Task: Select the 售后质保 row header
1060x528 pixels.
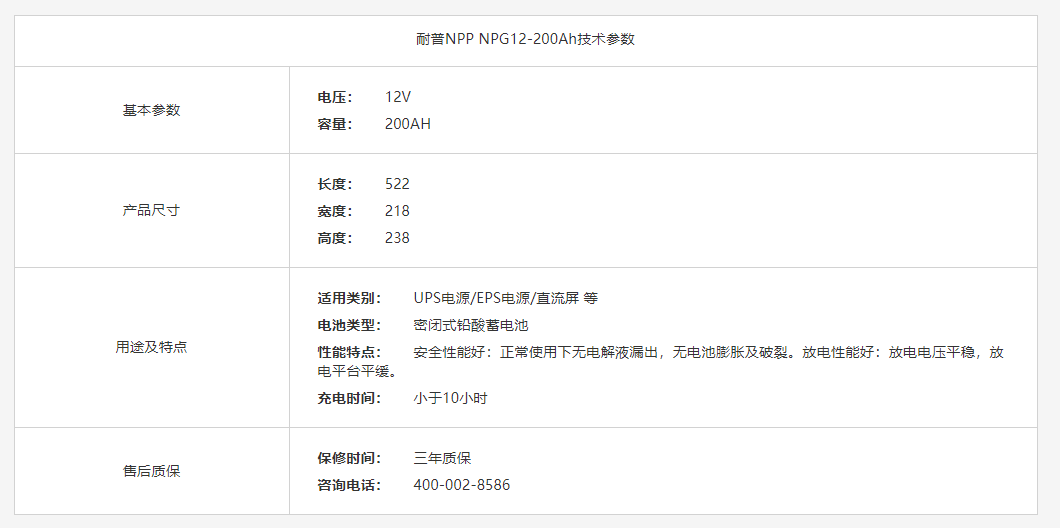Action: [x=151, y=471]
